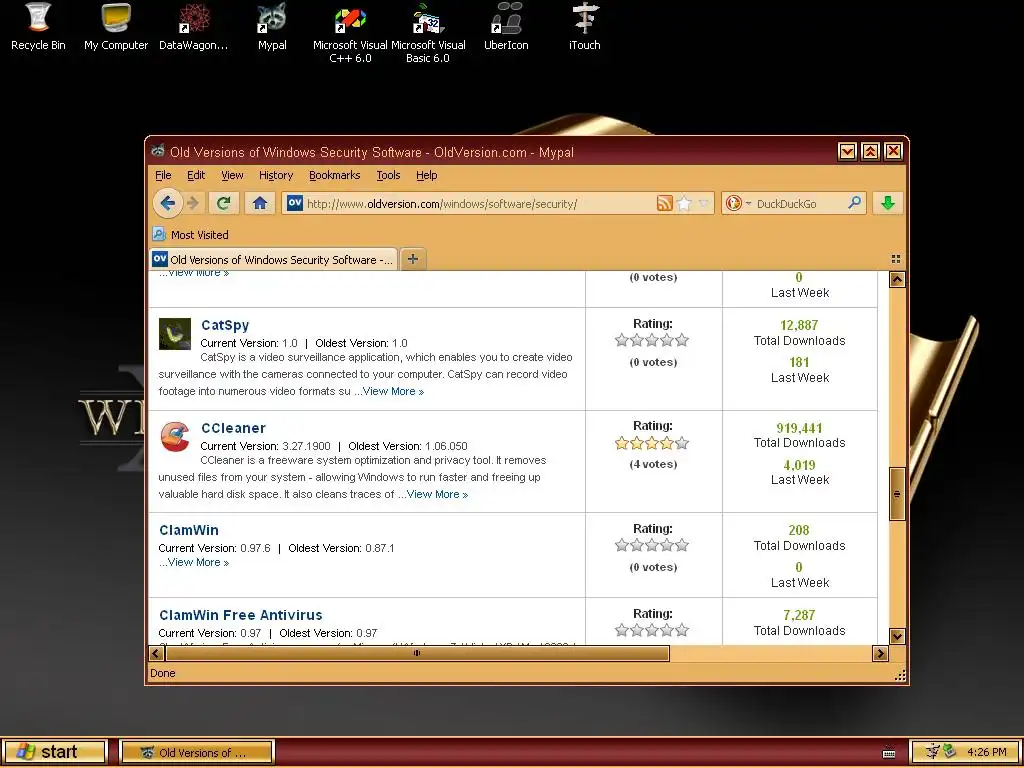Open the list all tabs grid icon

(x=896, y=259)
